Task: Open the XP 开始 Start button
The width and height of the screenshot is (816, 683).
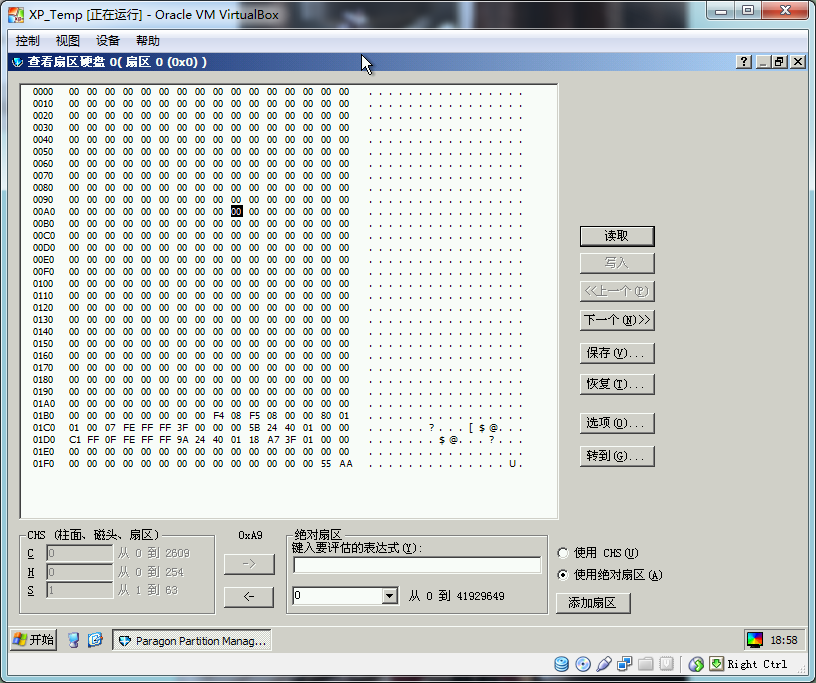Action: (33, 640)
